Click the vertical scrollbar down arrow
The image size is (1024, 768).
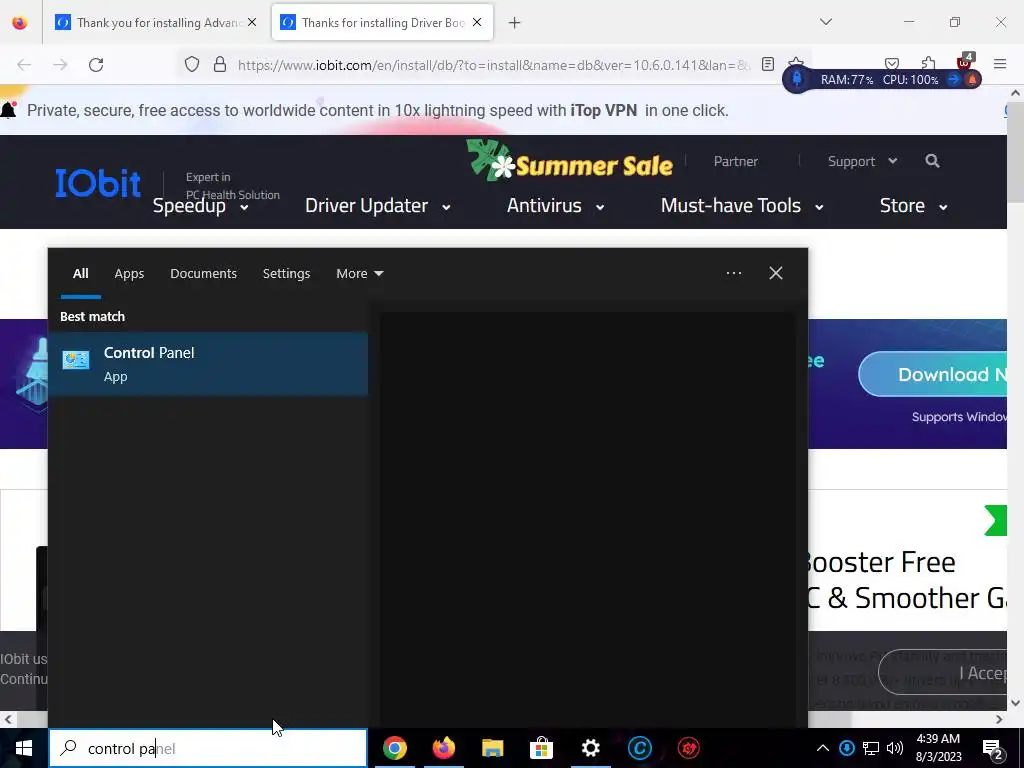tap(1015, 703)
